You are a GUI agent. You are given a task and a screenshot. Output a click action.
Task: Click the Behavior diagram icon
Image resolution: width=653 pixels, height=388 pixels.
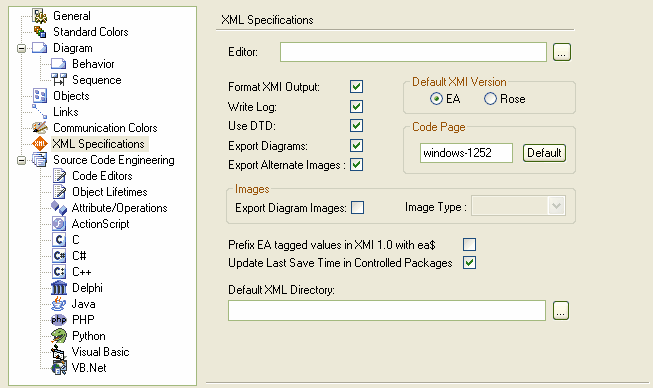coord(59,64)
